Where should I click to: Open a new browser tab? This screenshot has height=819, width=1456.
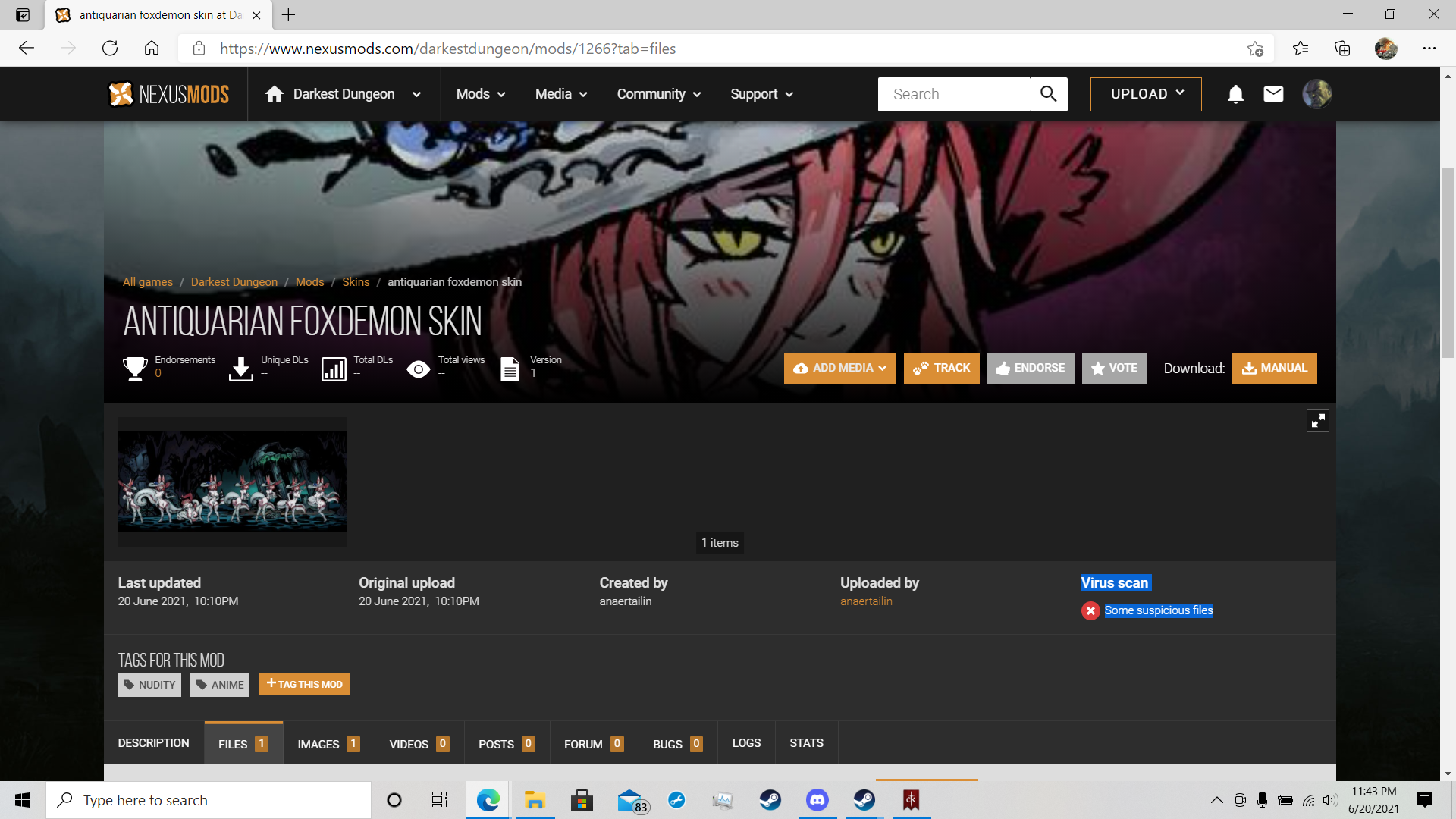pos(288,14)
